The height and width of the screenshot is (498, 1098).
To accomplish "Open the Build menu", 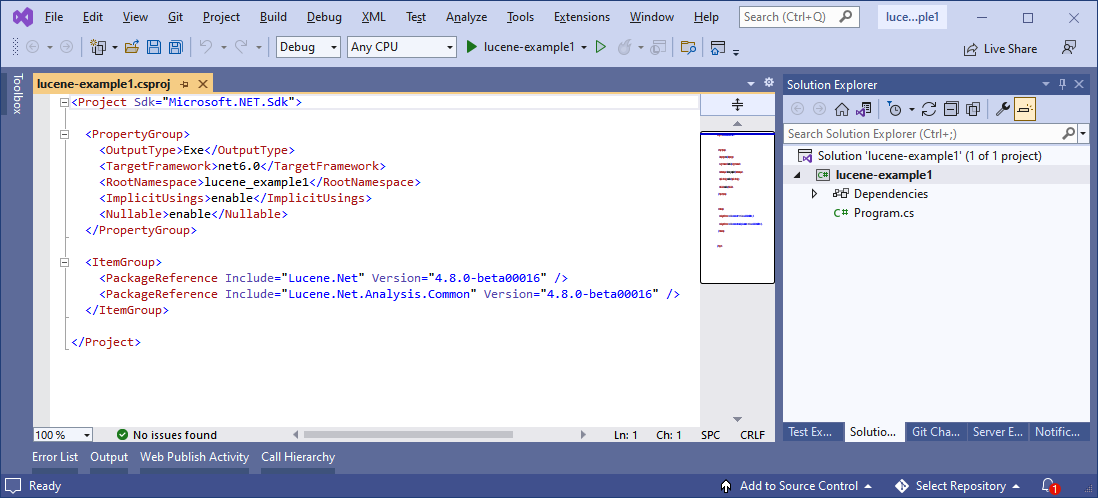I will (x=272, y=17).
